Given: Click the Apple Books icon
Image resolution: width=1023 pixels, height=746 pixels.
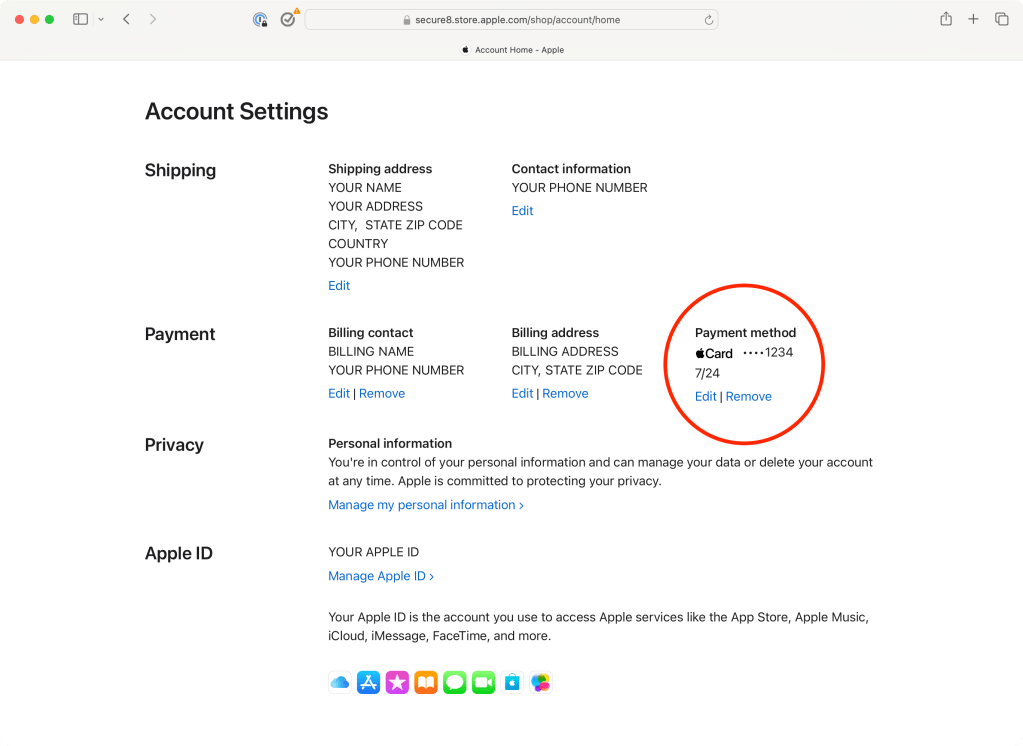Looking at the screenshot, I should [x=426, y=683].
